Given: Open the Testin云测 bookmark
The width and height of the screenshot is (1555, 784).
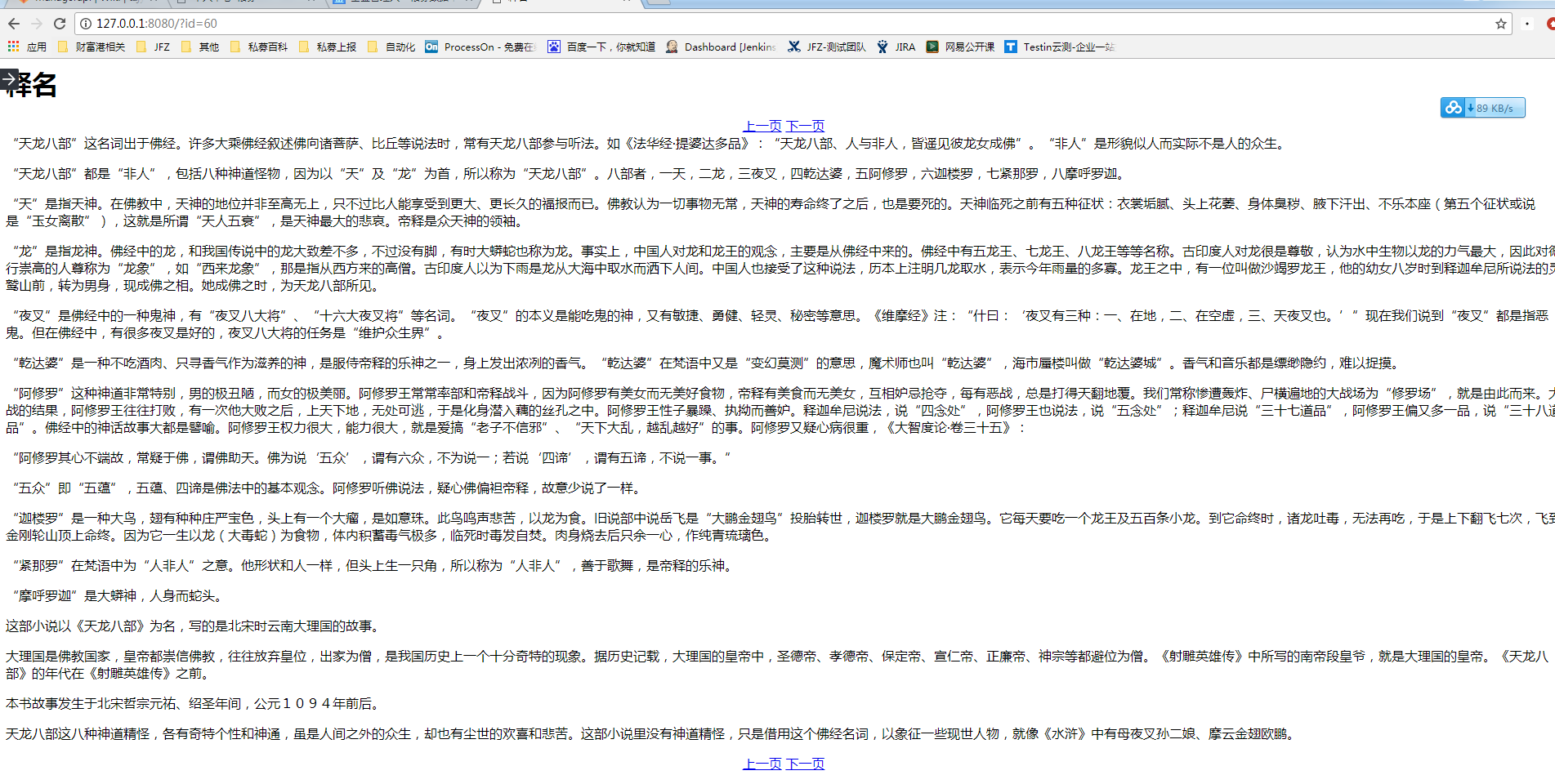Looking at the screenshot, I should pos(1060,47).
